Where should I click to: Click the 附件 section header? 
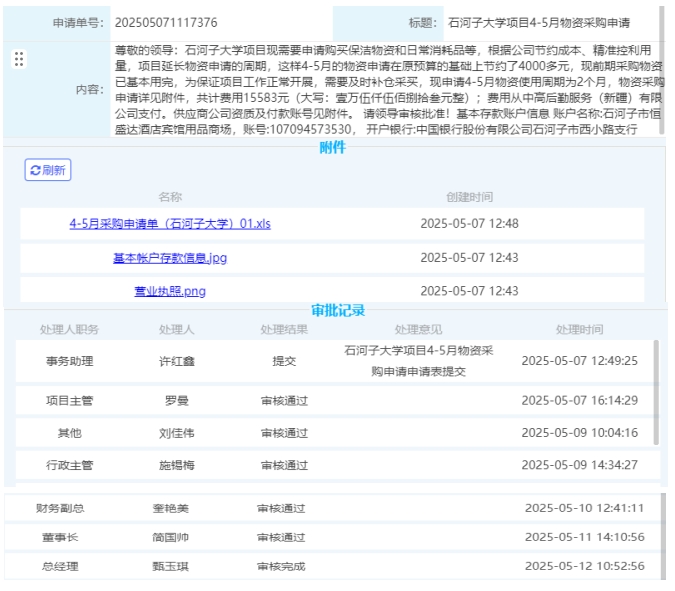point(332,147)
